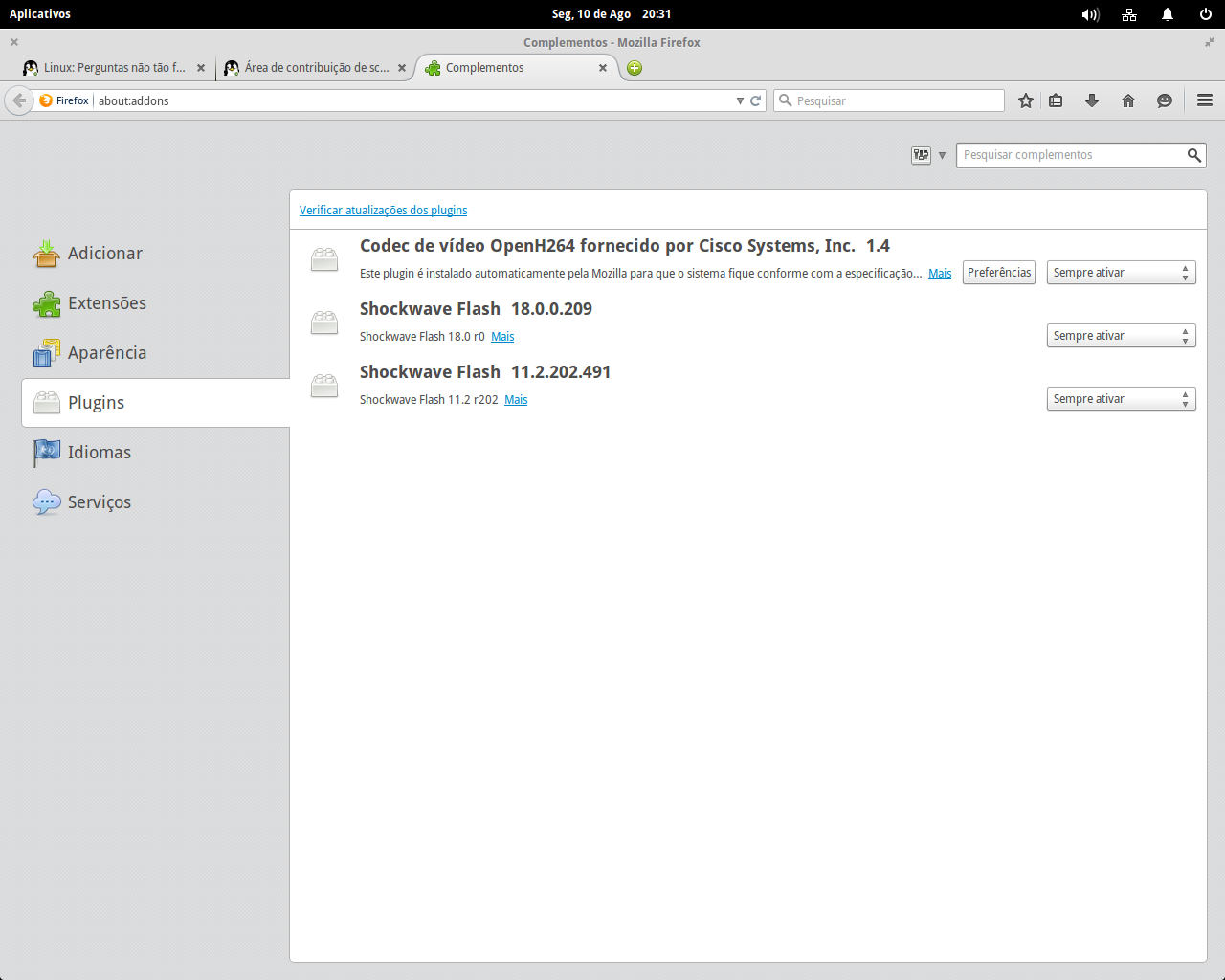This screenshot has width=1225, height=980.
Task: Click the add-on search magnifier icon
Action: point(1194,155)
